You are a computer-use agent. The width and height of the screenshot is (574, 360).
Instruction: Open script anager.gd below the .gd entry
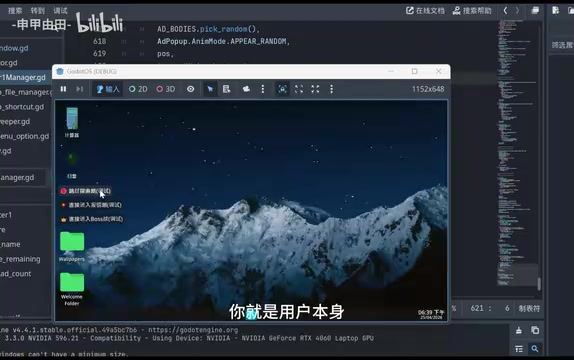(18, 177)
